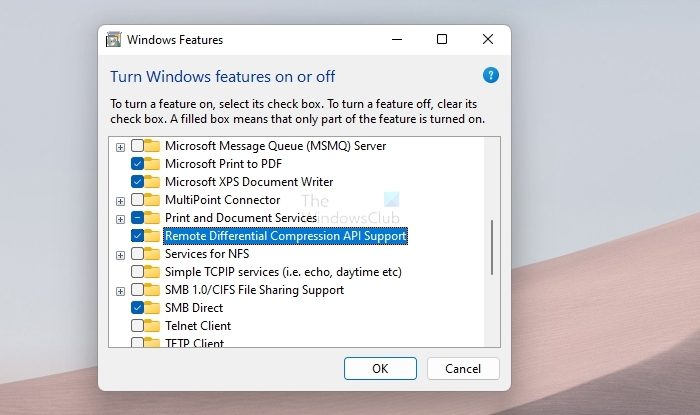Click folder icon beside Microsoft Message Queue Server
700x415 pixels.
152,146
